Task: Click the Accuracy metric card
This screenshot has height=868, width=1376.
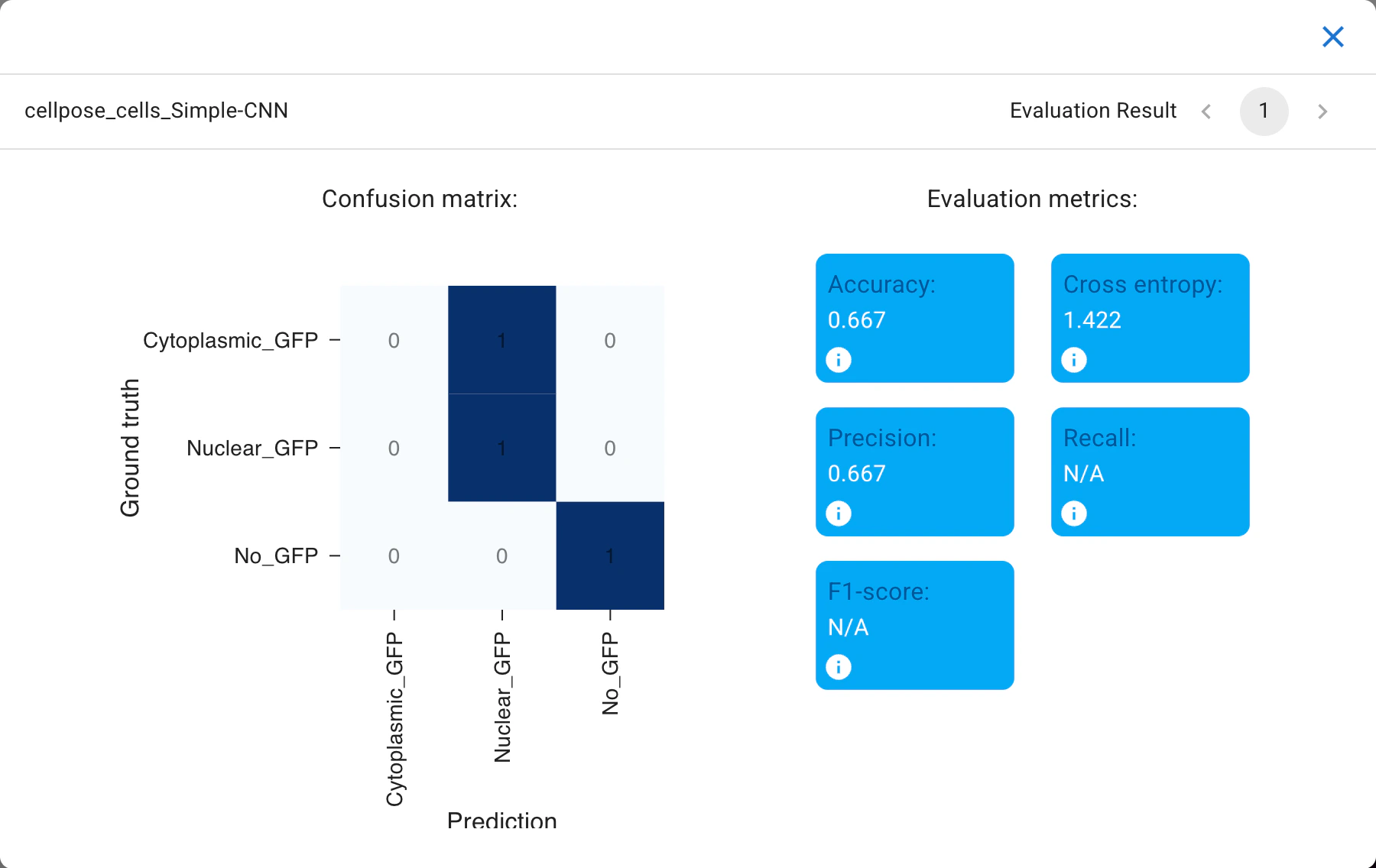Action: point(915,318)
